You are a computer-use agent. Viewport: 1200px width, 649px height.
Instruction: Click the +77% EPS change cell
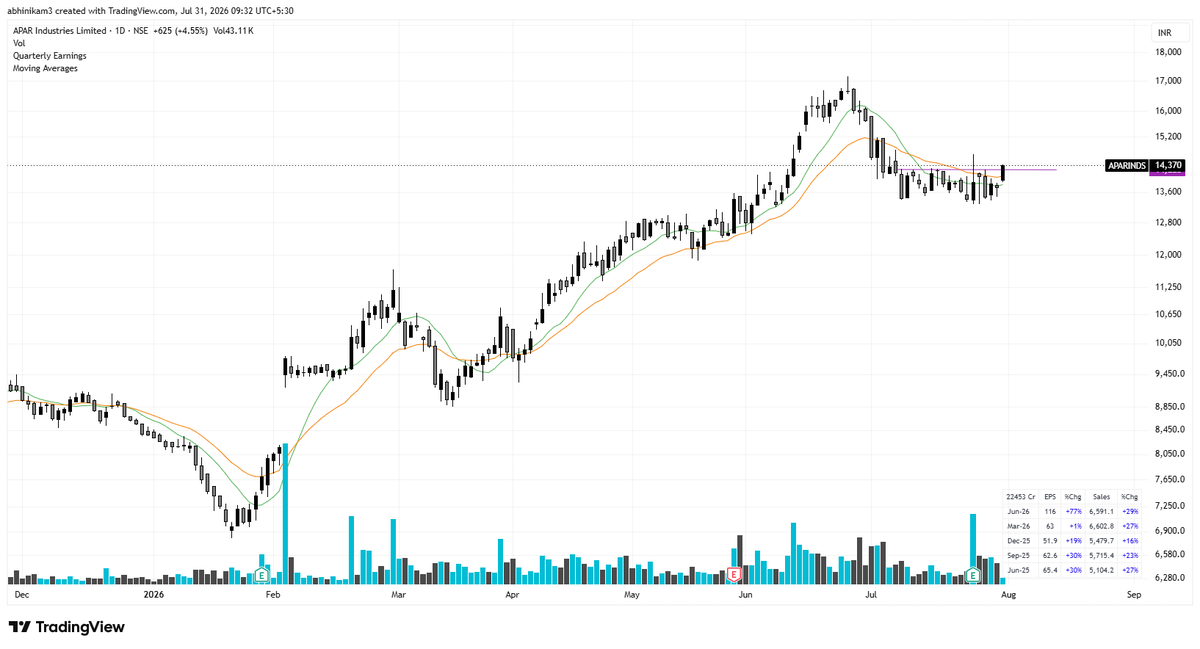tap(1073, 510)
